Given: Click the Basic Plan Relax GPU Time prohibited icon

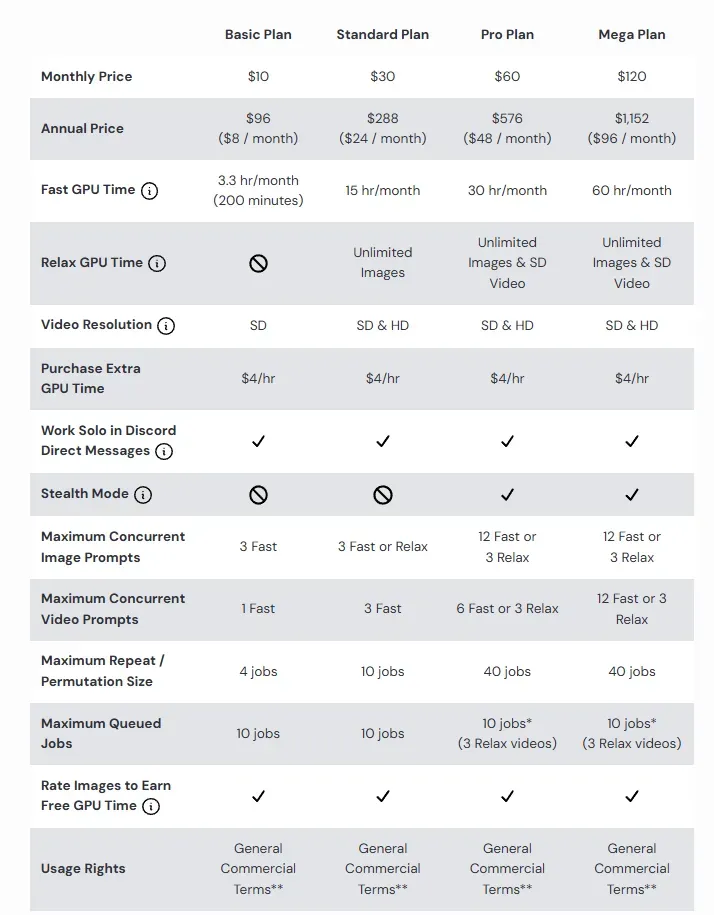Looking at the screenshot, I should [x=258, y=263].
